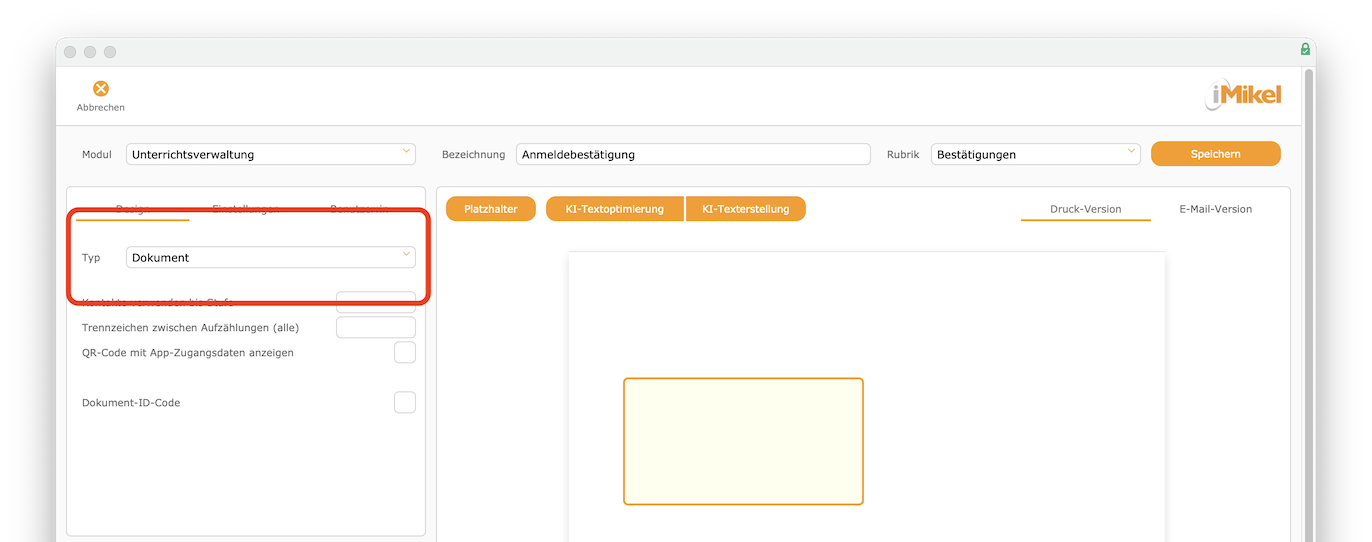1372x542 pixels.
Task: Open the Modul dropdown
Action: [271, 154]
